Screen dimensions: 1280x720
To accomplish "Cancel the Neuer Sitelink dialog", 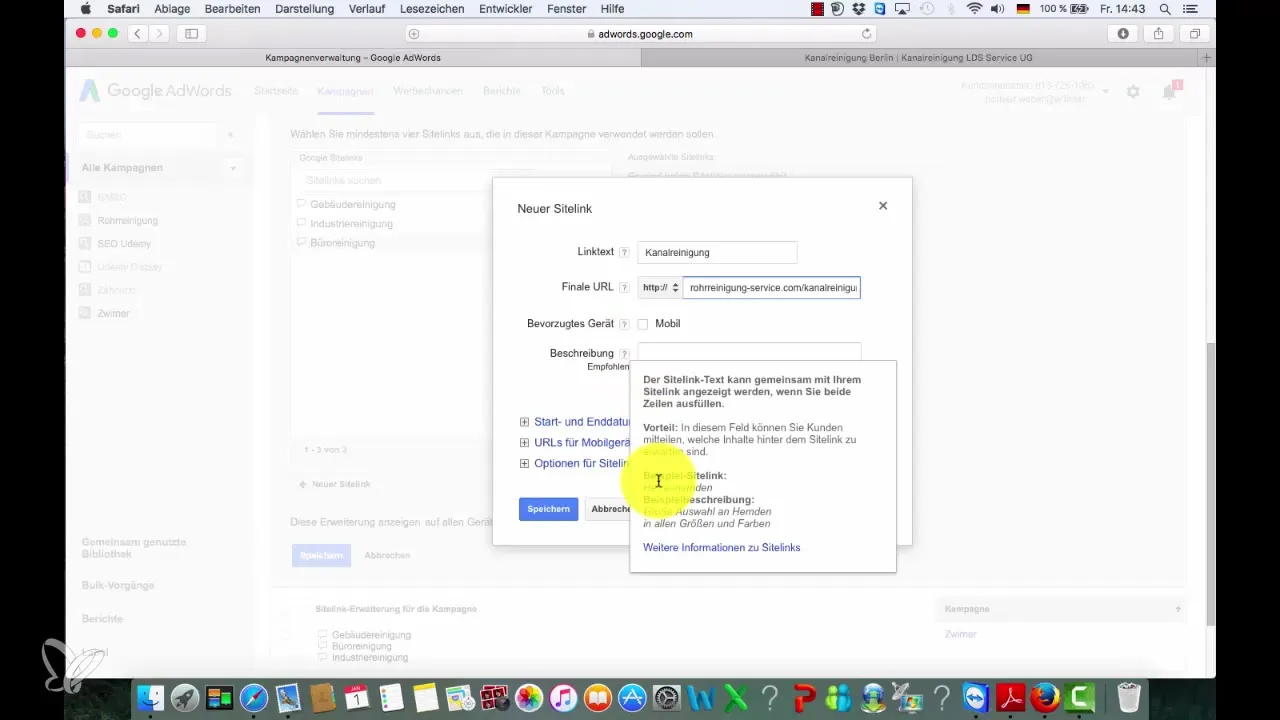I will [608, 509].
